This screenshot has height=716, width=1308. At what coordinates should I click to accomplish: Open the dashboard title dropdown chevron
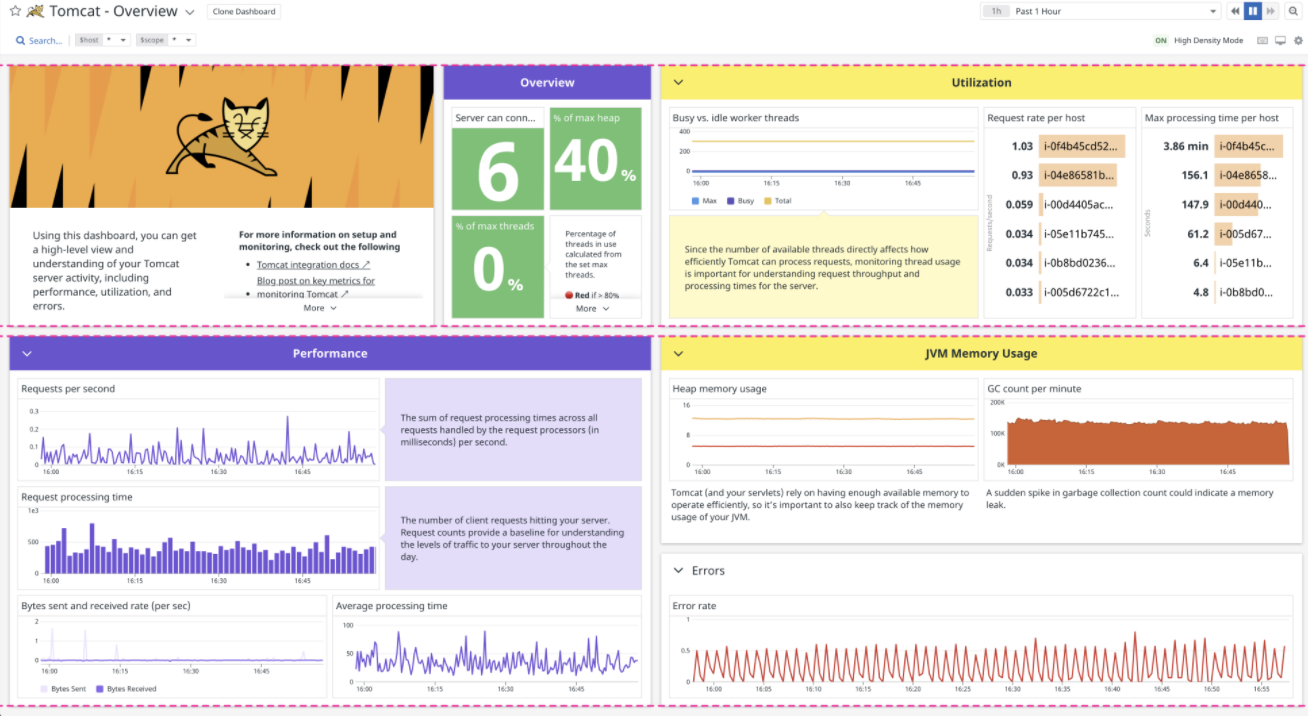[189, 12]
